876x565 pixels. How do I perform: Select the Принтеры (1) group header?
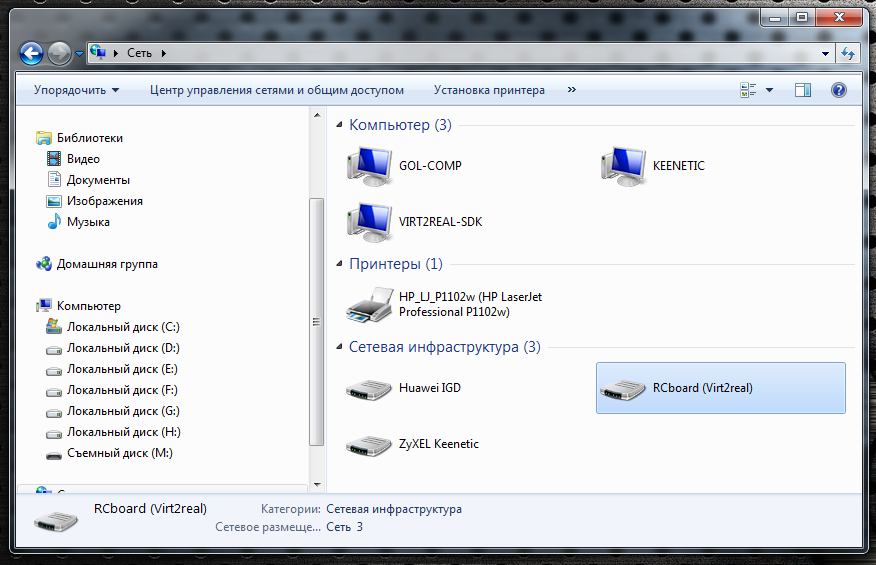click(396, 263)
